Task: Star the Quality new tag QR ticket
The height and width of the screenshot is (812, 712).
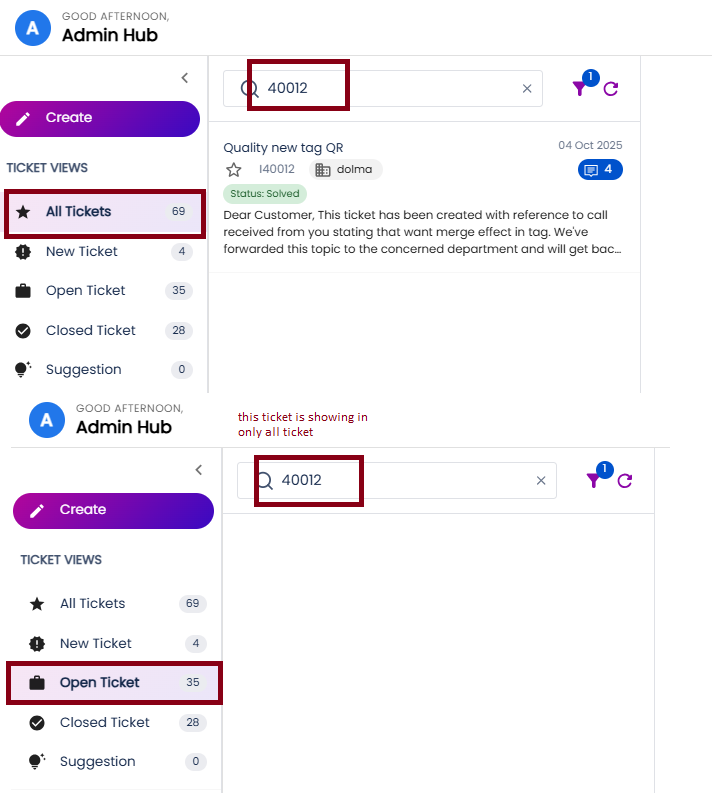Action: (234, 170)
